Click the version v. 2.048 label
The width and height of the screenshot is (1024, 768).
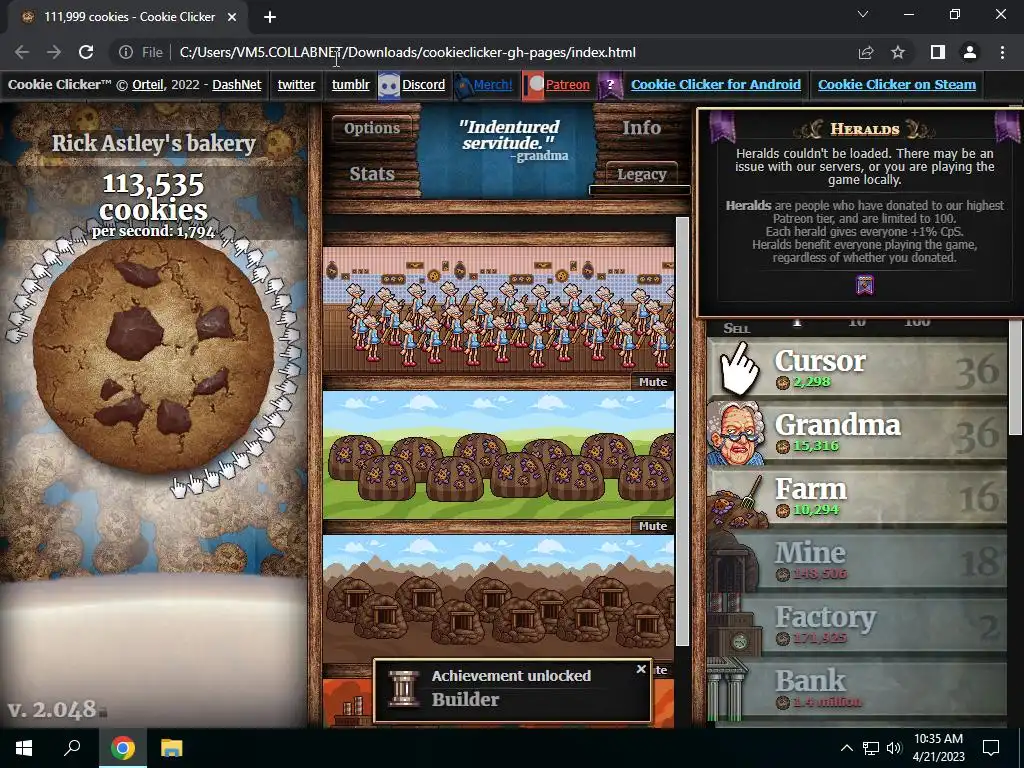click(x=52, y=709)
